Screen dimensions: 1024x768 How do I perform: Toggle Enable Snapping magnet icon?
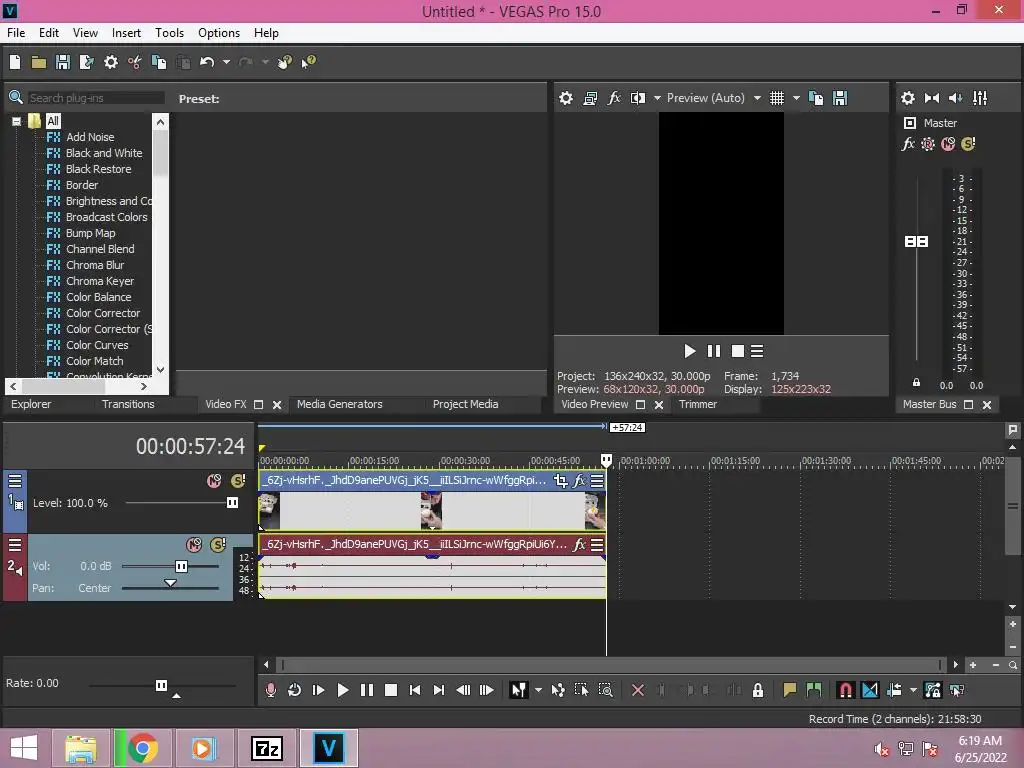pyautogui.click(x=845, y=690)
